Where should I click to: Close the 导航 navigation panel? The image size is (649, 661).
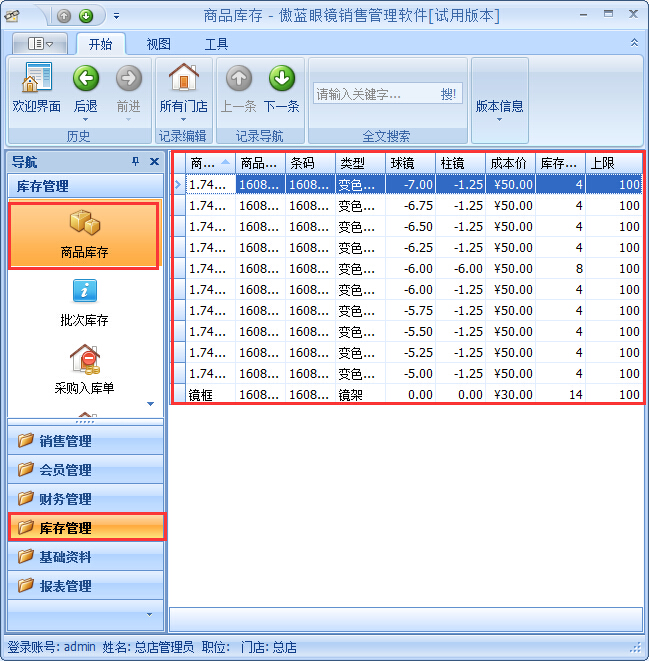tap(154, 162)
